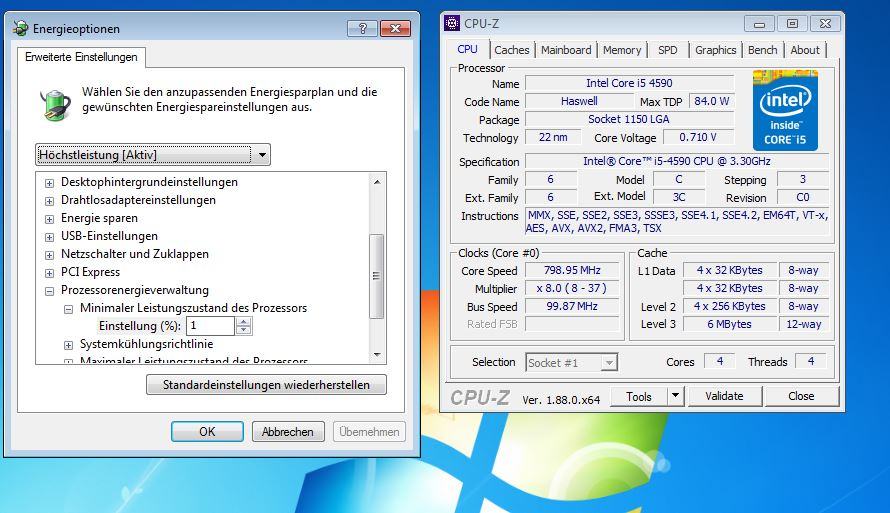Select the Systemkühlungsrichtlinie tree label

pyautogui.click(x=146, y=344)
